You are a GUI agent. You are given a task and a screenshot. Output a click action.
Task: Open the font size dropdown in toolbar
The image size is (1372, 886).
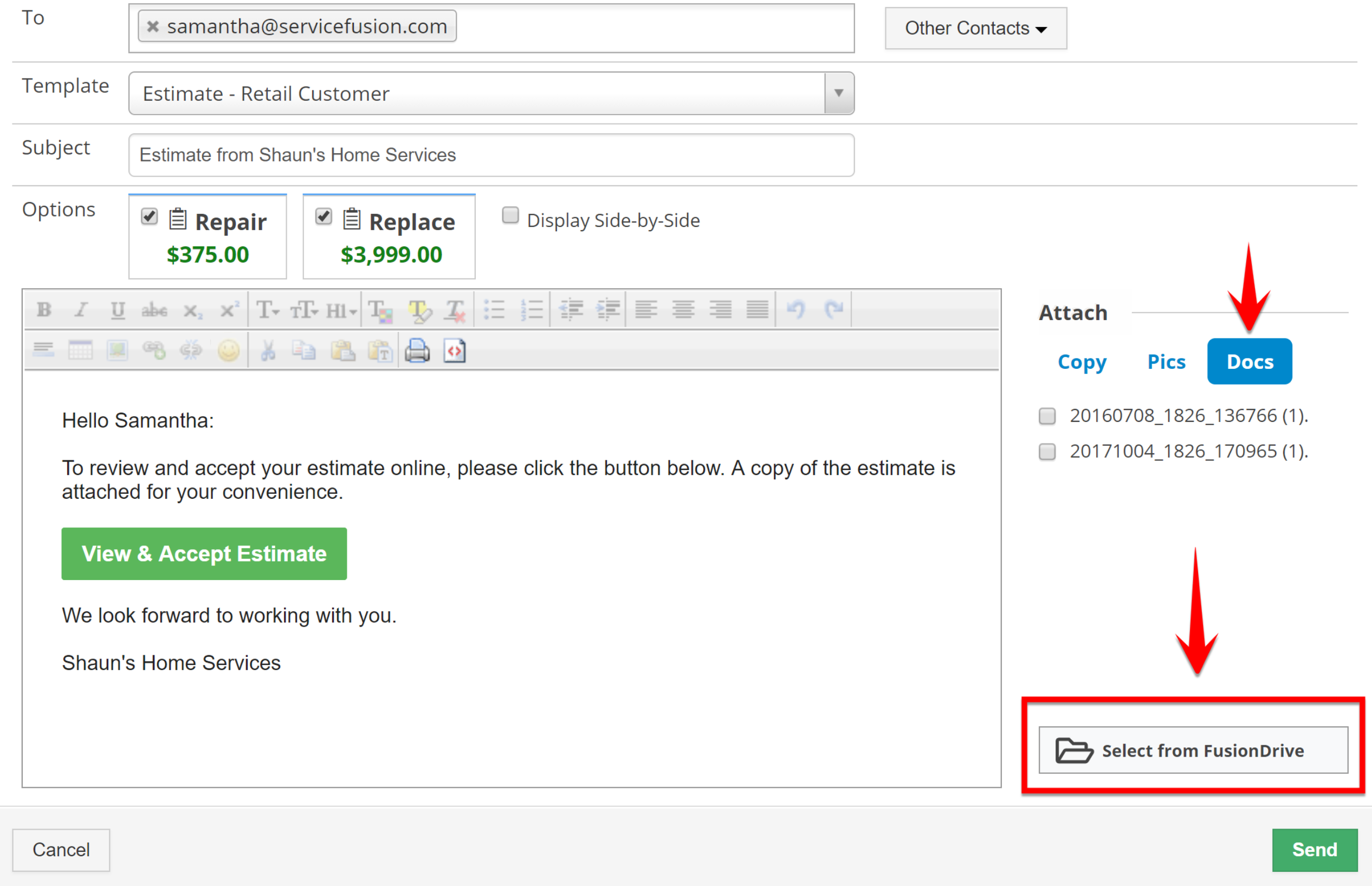point(304,310)
